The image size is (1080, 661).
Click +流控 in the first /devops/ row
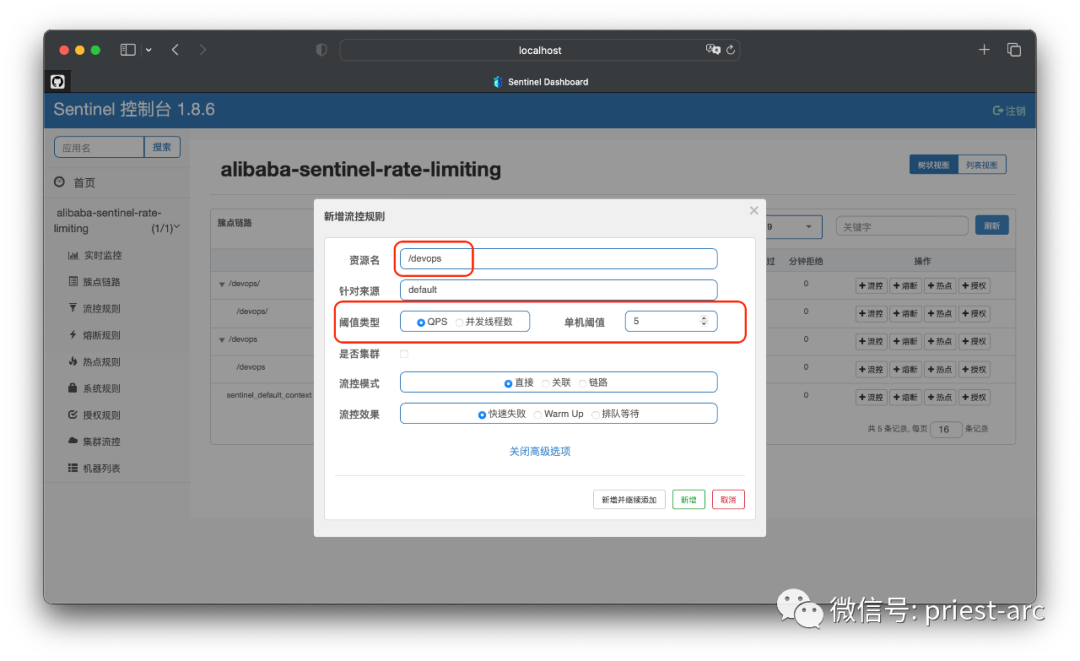[871, 286]
